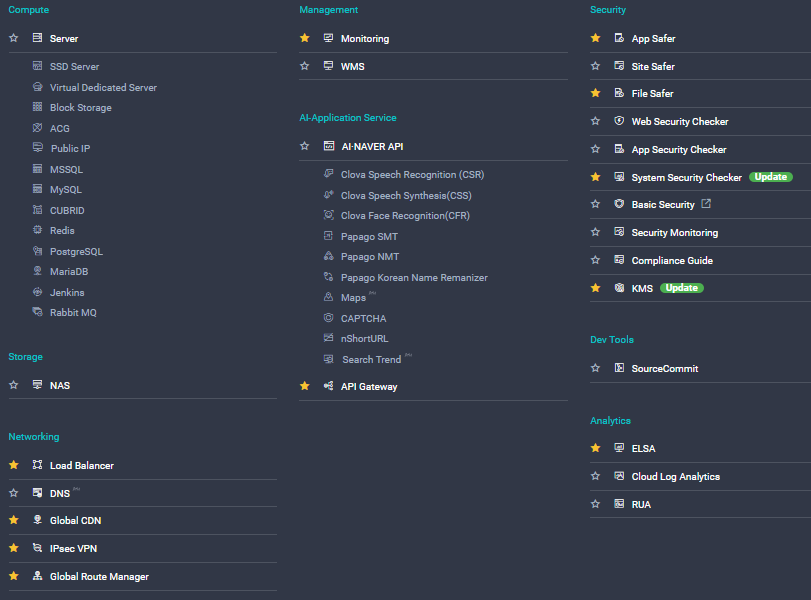Click the CUBRID database icon
Viewport: 811px width, 600px height.
[x=37, y=210]
